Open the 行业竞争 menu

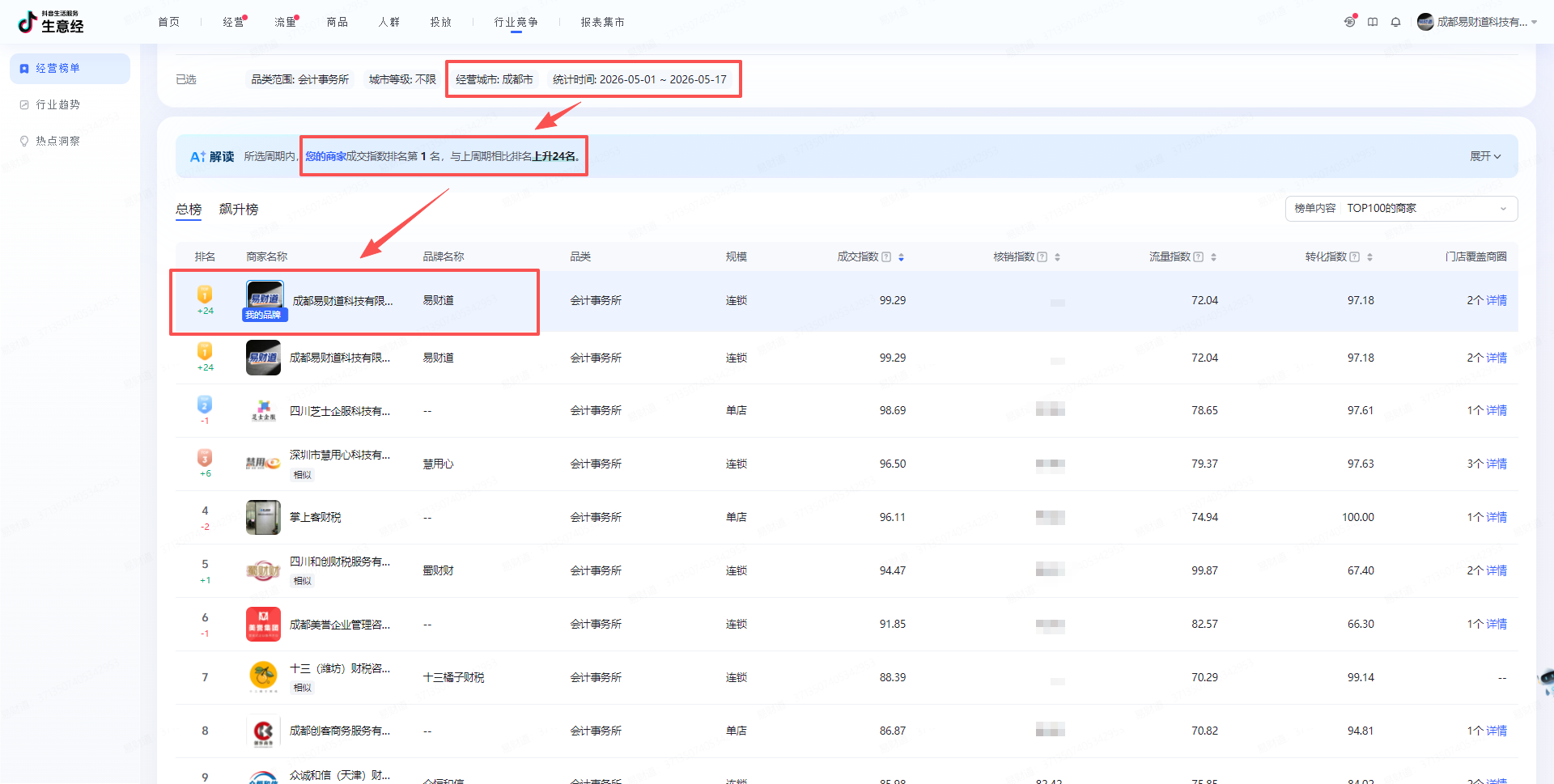pos(516,23)
